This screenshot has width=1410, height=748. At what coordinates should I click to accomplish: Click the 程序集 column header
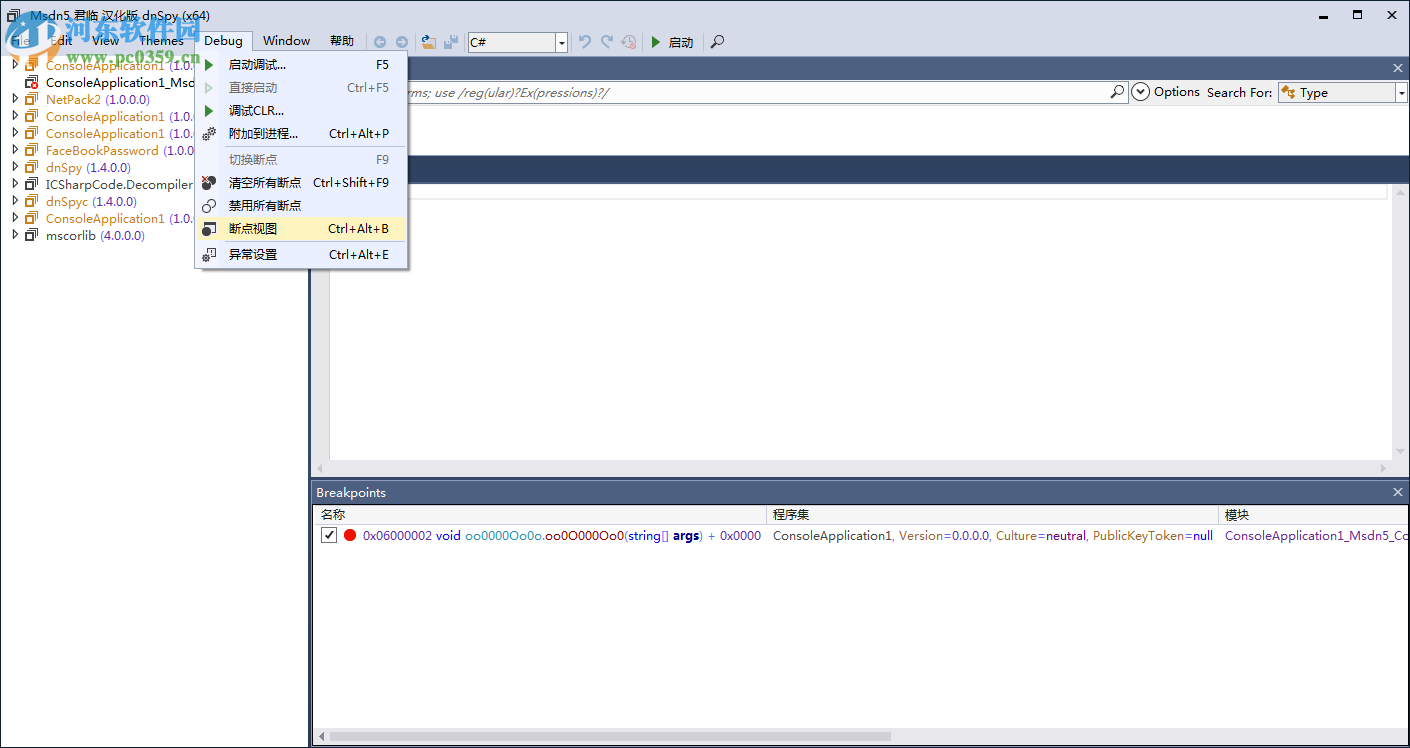pos(994,515)
